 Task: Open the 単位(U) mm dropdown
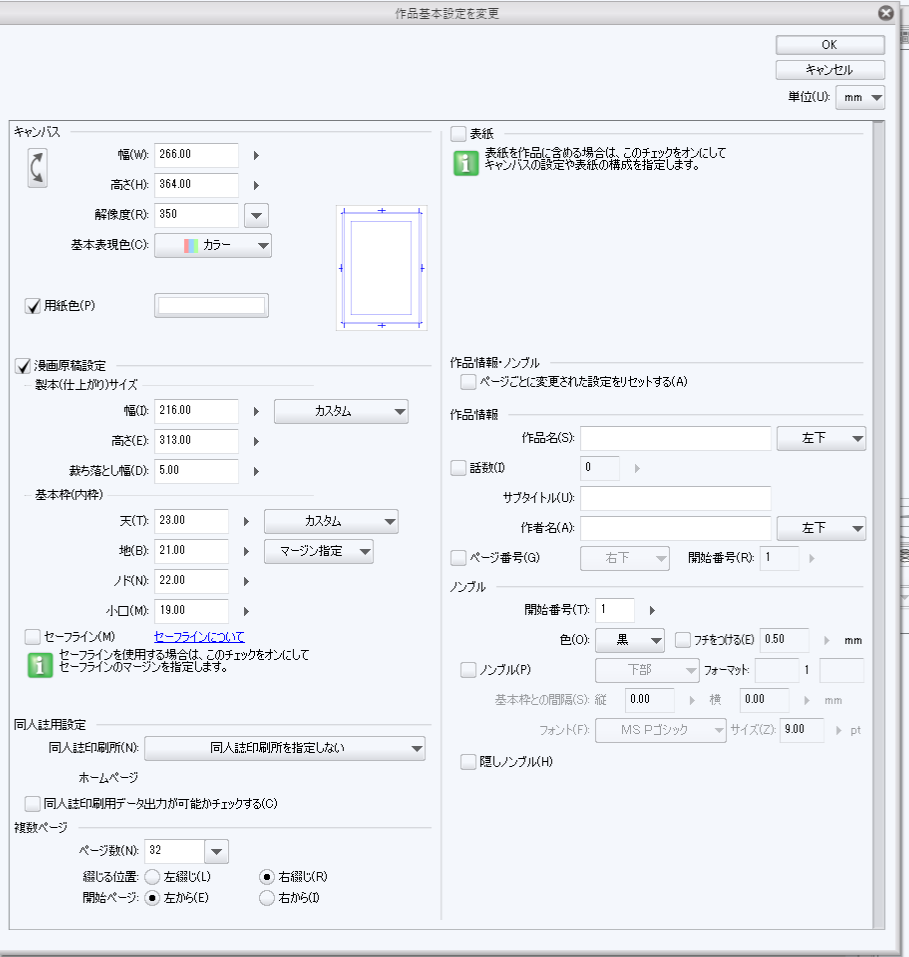(x=860, y=98)
